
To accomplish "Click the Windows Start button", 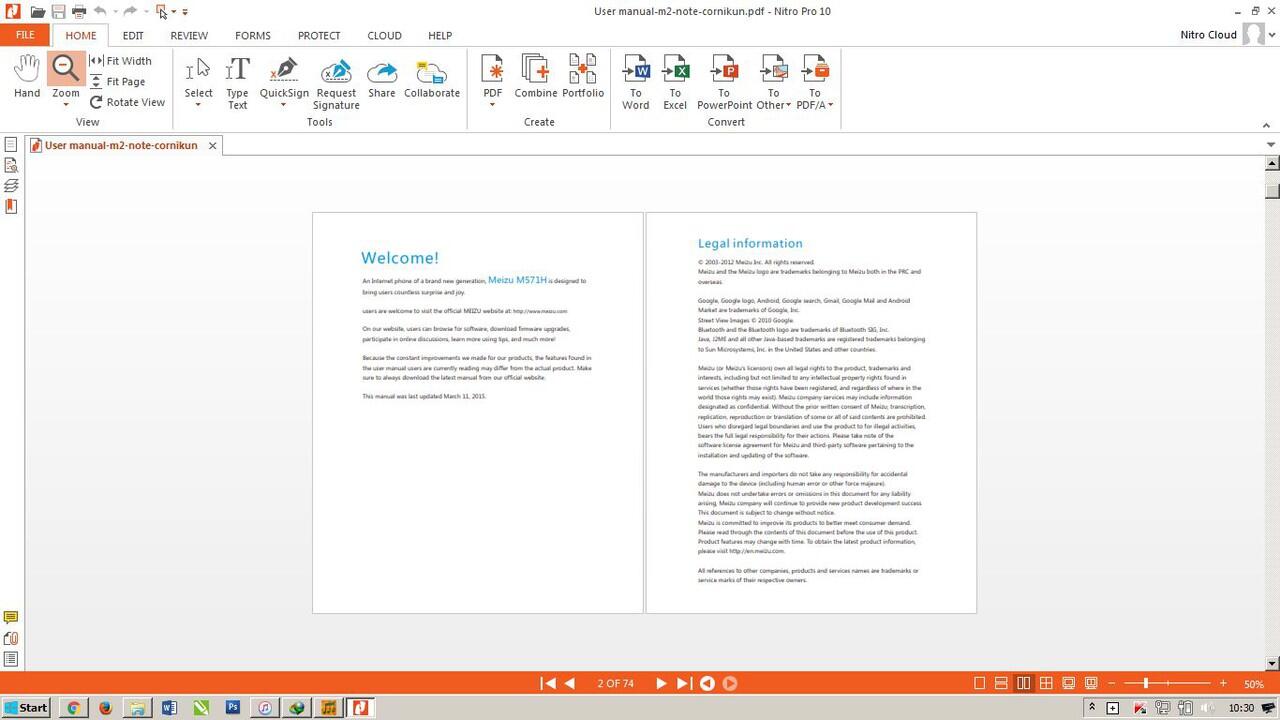I will pyautogui.click(x=26, y=707).
